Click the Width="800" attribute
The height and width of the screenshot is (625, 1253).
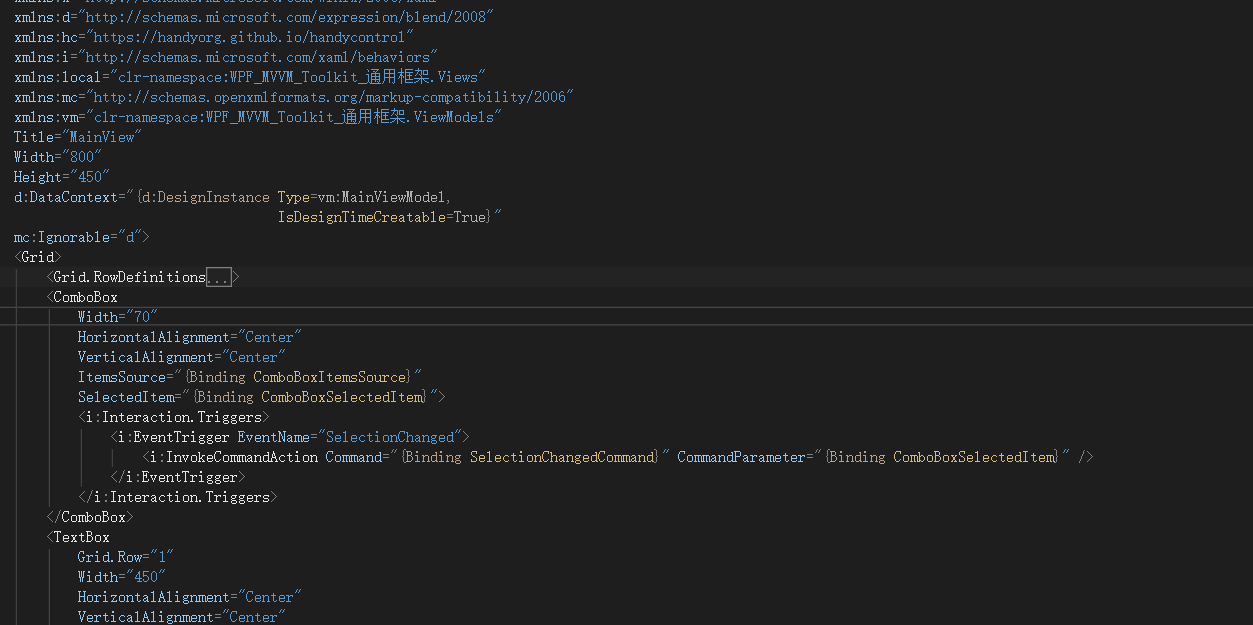[x=58, y=157]
